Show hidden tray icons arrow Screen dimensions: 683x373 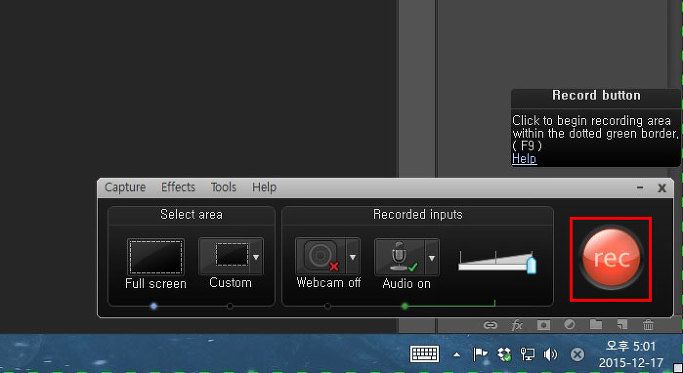(x=456, y=355)
